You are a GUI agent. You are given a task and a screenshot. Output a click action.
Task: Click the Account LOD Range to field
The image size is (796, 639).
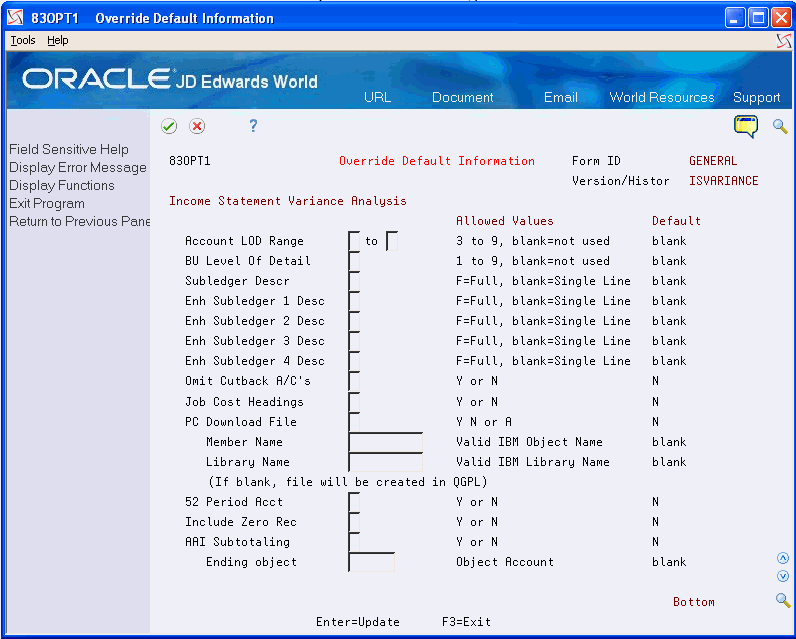coord(391,241)
